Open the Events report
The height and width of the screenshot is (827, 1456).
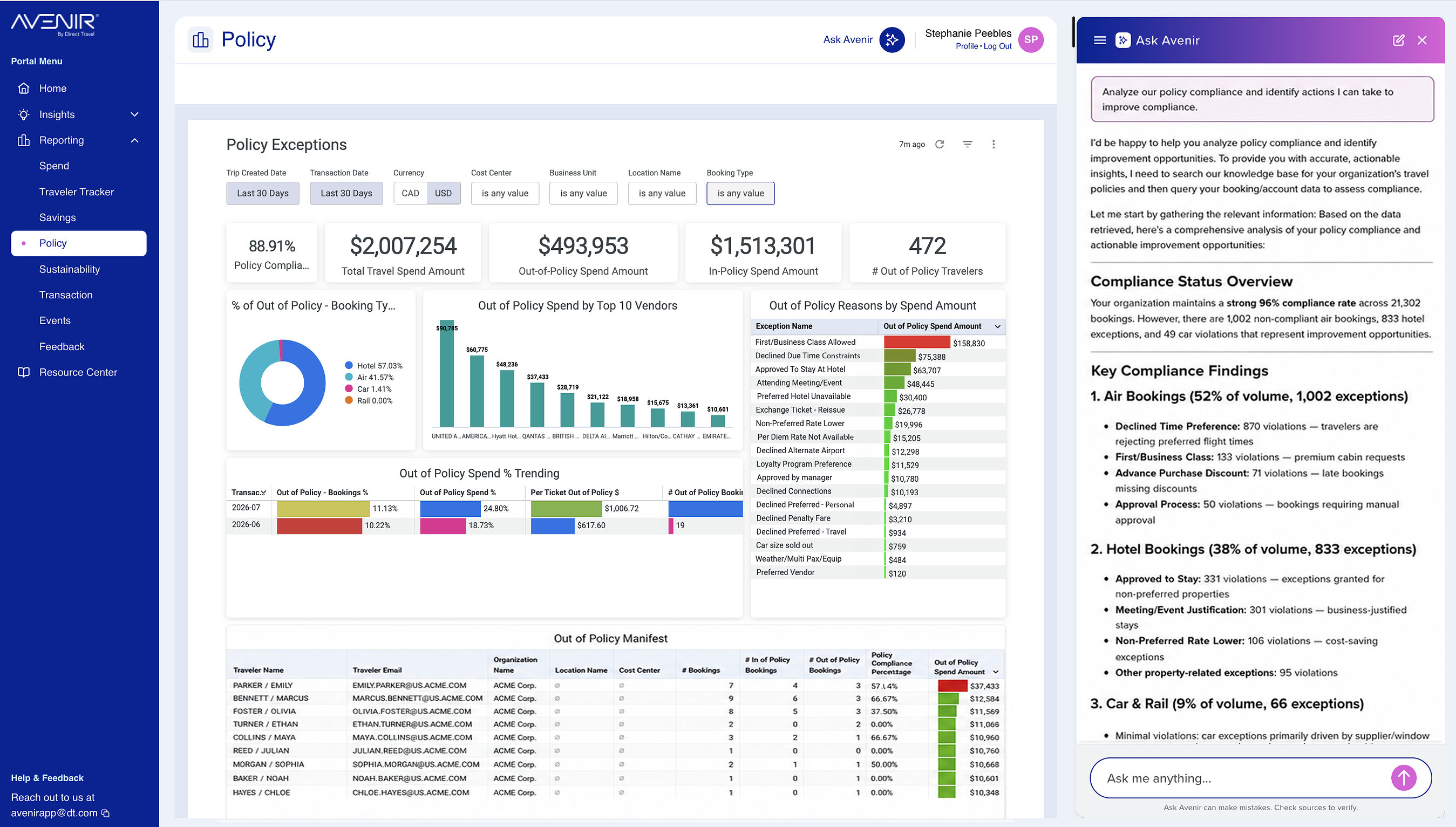pos(55,320)
